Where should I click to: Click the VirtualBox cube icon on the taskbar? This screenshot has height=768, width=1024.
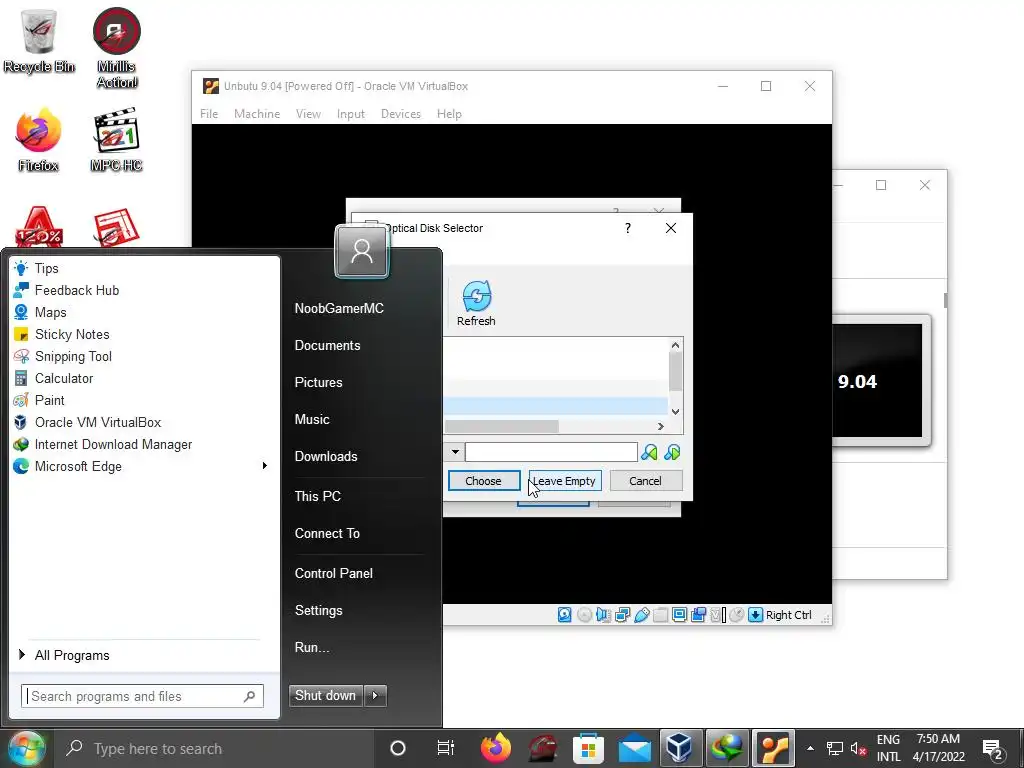[x=680, y=748]
